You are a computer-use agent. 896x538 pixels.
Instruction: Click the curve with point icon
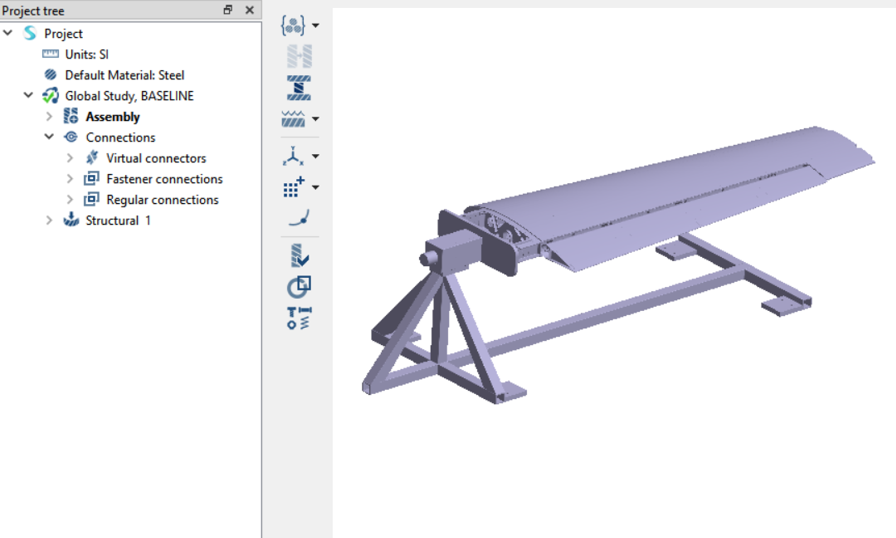tap(298, 217)
